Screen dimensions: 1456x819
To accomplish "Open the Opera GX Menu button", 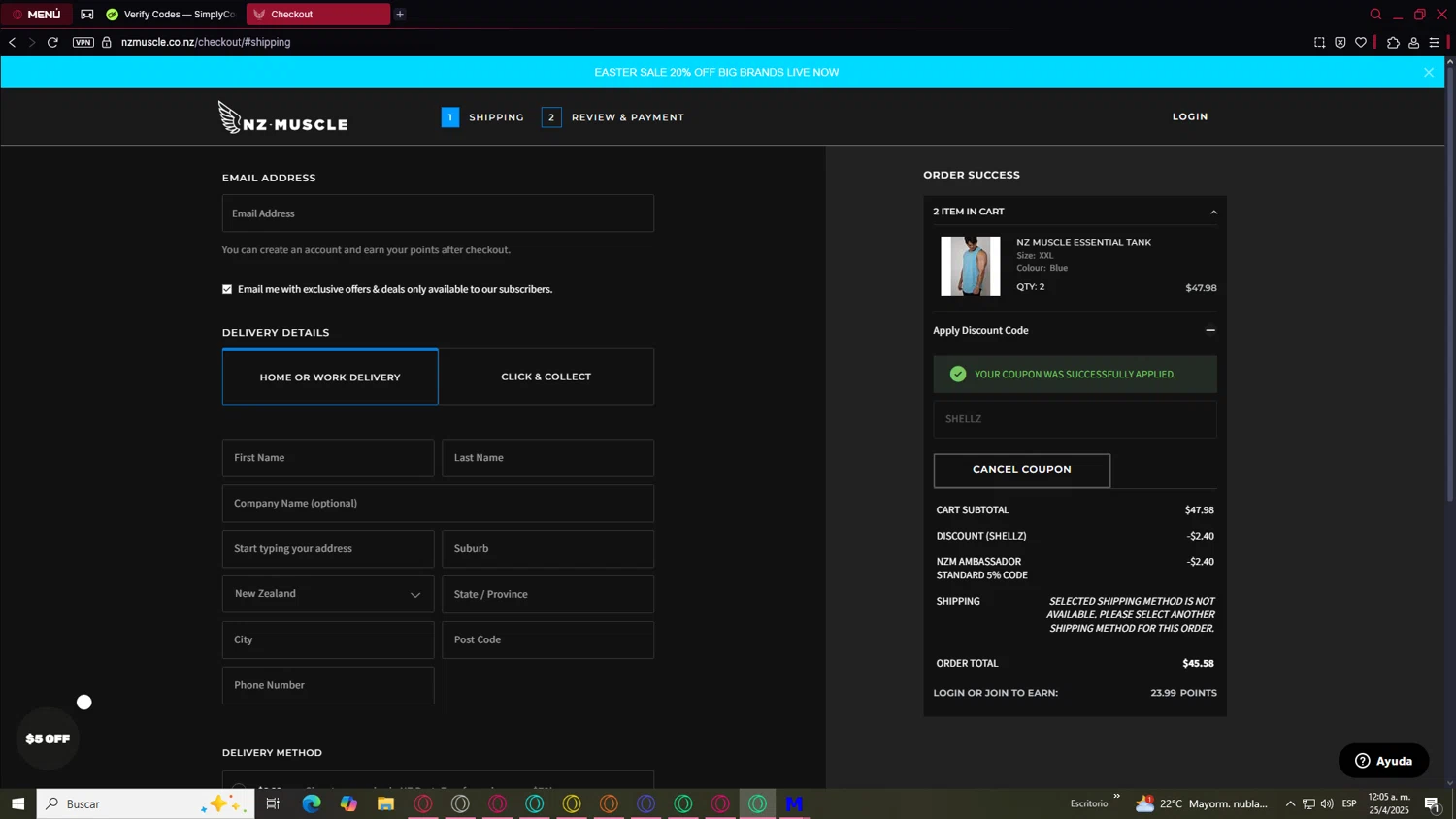I will pos(37,15).
